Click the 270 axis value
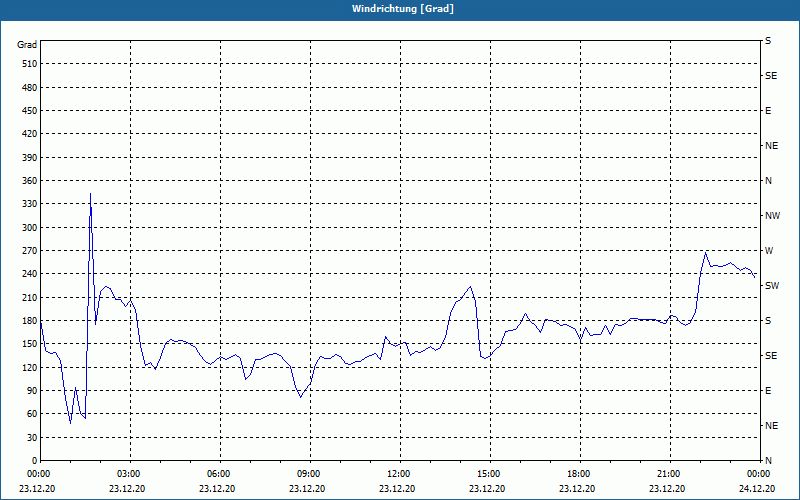800x500 pixels. click(x=30, y=251)
